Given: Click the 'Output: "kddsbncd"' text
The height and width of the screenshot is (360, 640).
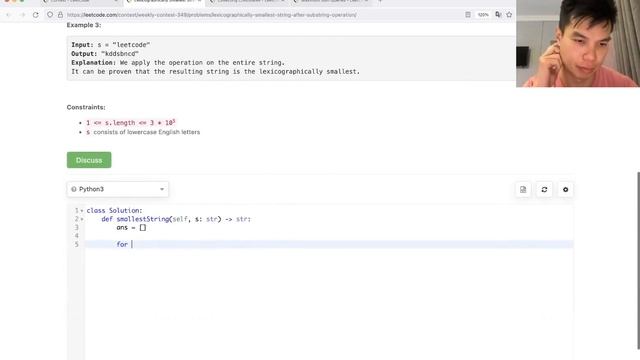Looking at the screenshot, I should (x=105, y=53).
